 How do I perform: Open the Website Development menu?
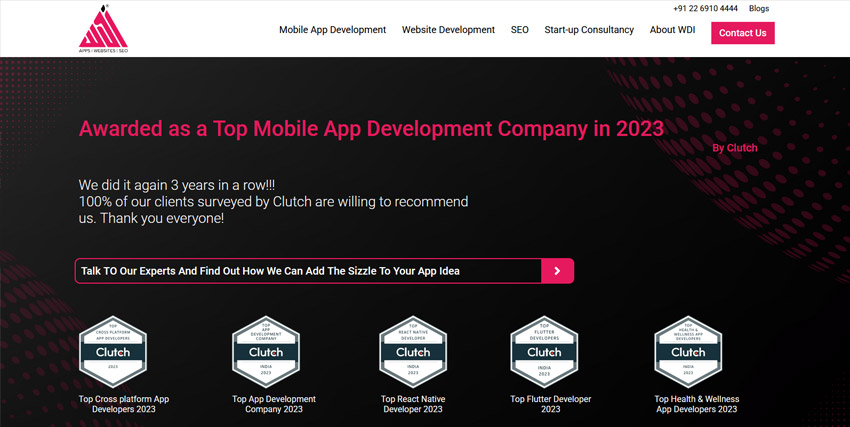[x=448, y=30]
